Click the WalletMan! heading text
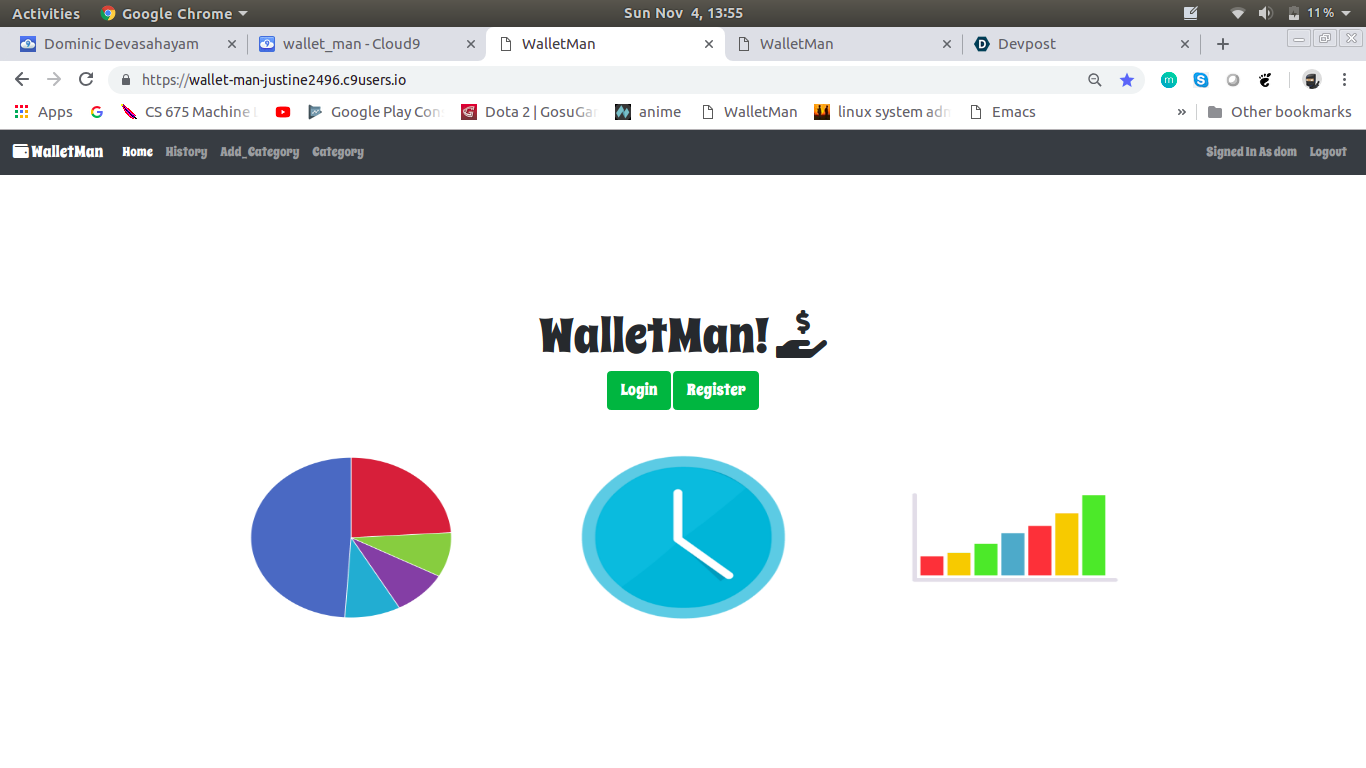Screen dimensions: 1366x768 pyautogui.click(x=655, y=335)
